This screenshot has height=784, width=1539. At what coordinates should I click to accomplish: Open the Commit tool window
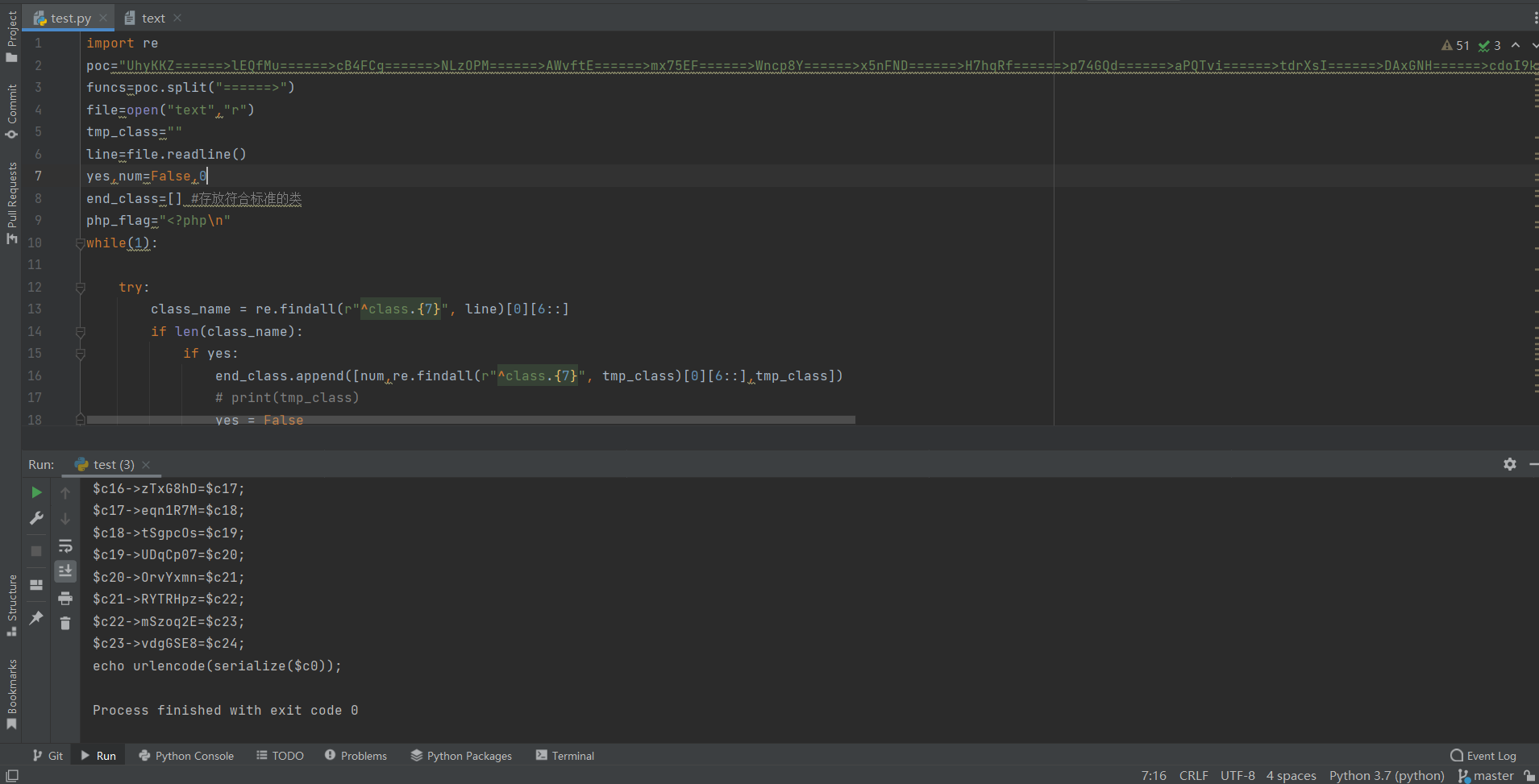11,111
